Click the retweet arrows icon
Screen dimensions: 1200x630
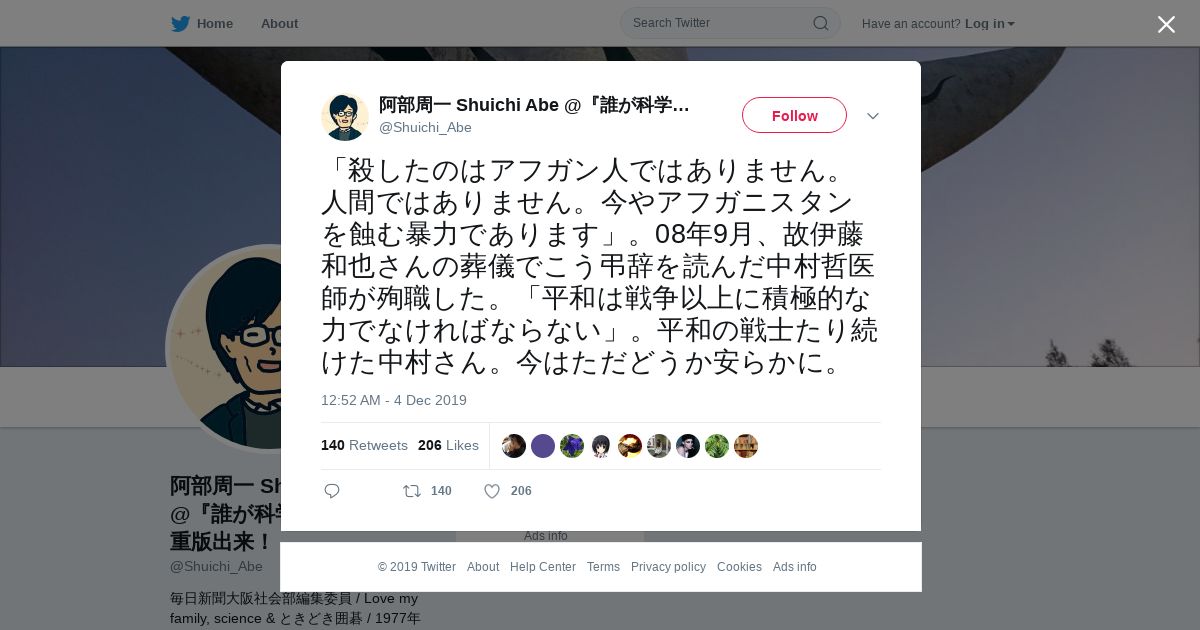coord(411,491)
